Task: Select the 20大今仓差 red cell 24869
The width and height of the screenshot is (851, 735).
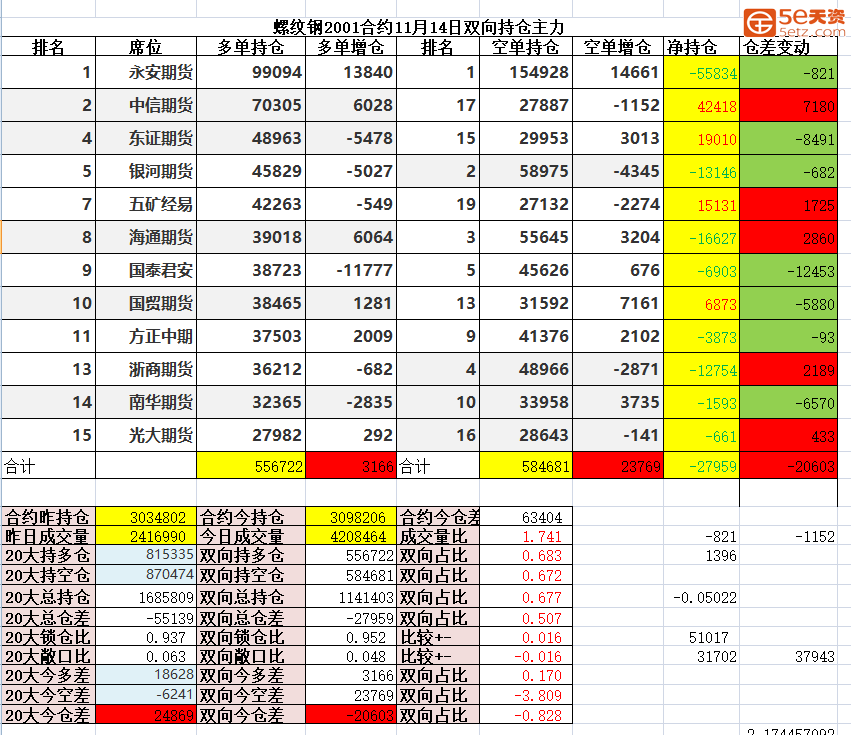Action: 145,714
